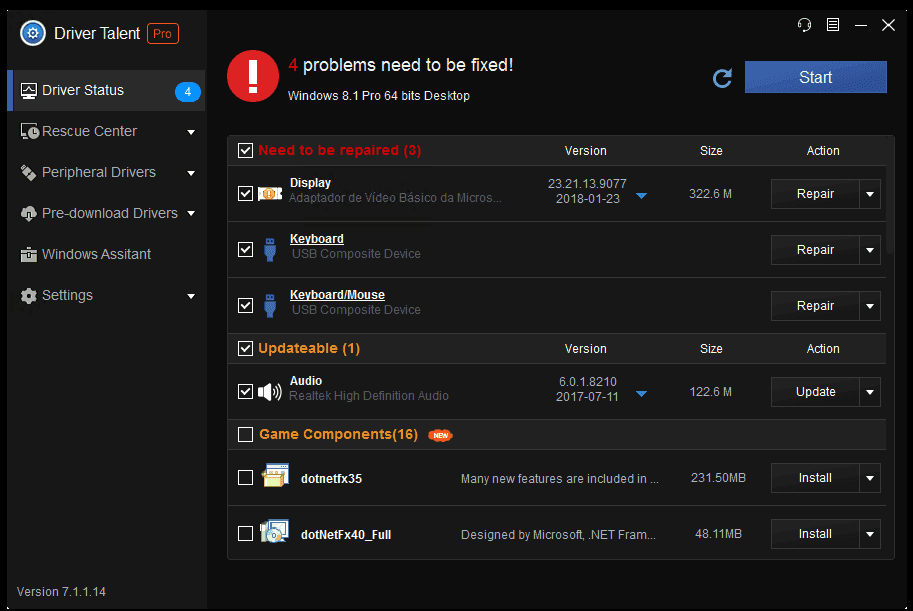913x611 pixels.
Task: Click the Display adapter device icon
Action: tap(270, 193)
